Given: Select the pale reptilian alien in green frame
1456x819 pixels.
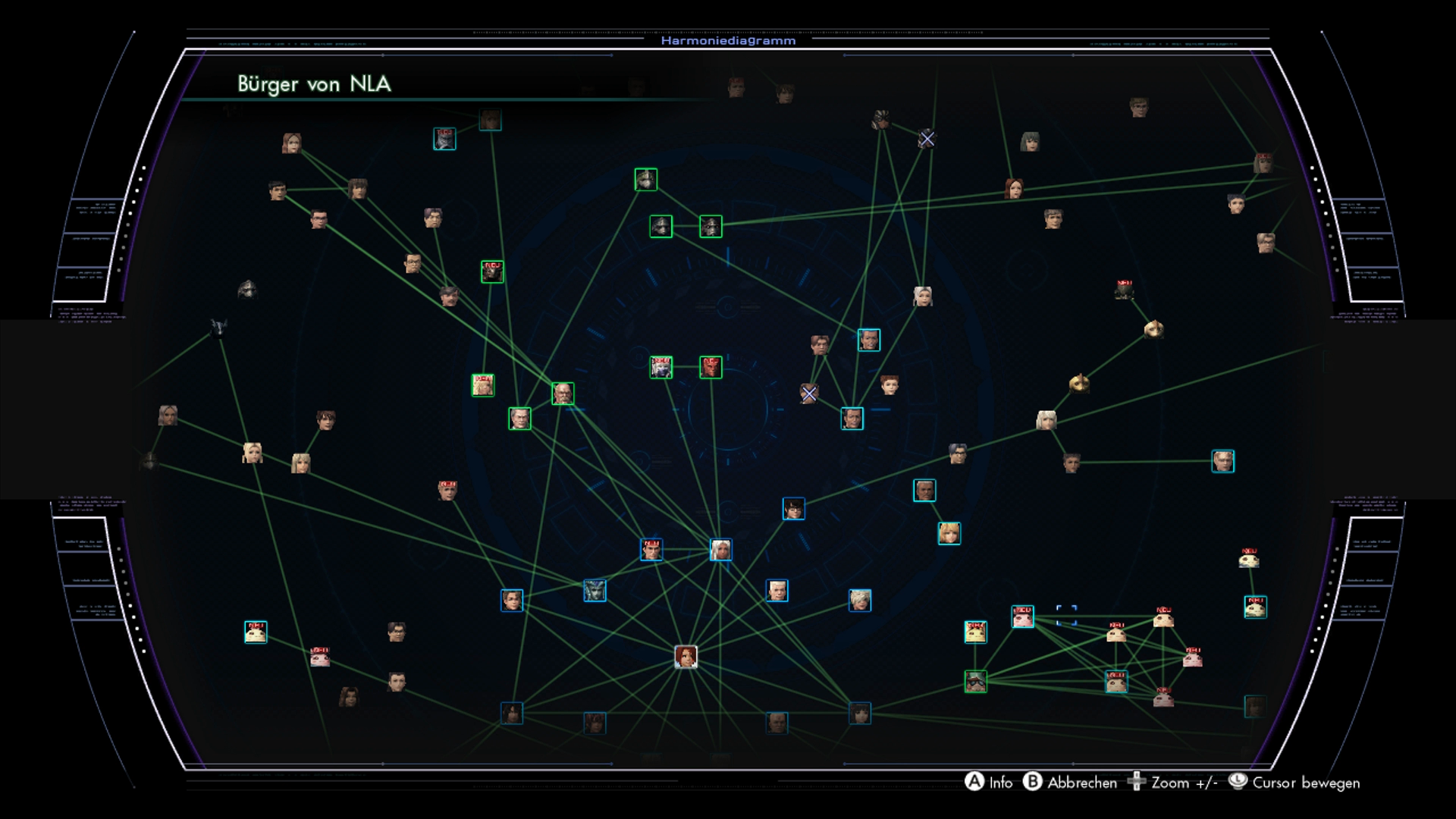Looking at the screenshot, I should tap(646, 180).
